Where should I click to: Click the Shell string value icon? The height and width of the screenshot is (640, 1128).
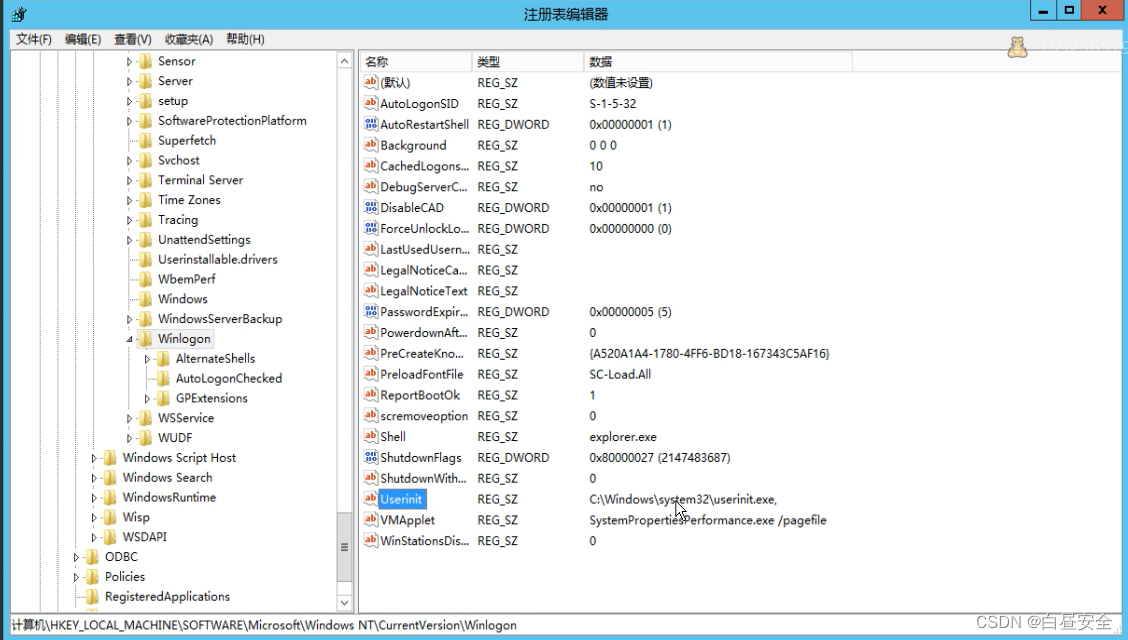370,436
